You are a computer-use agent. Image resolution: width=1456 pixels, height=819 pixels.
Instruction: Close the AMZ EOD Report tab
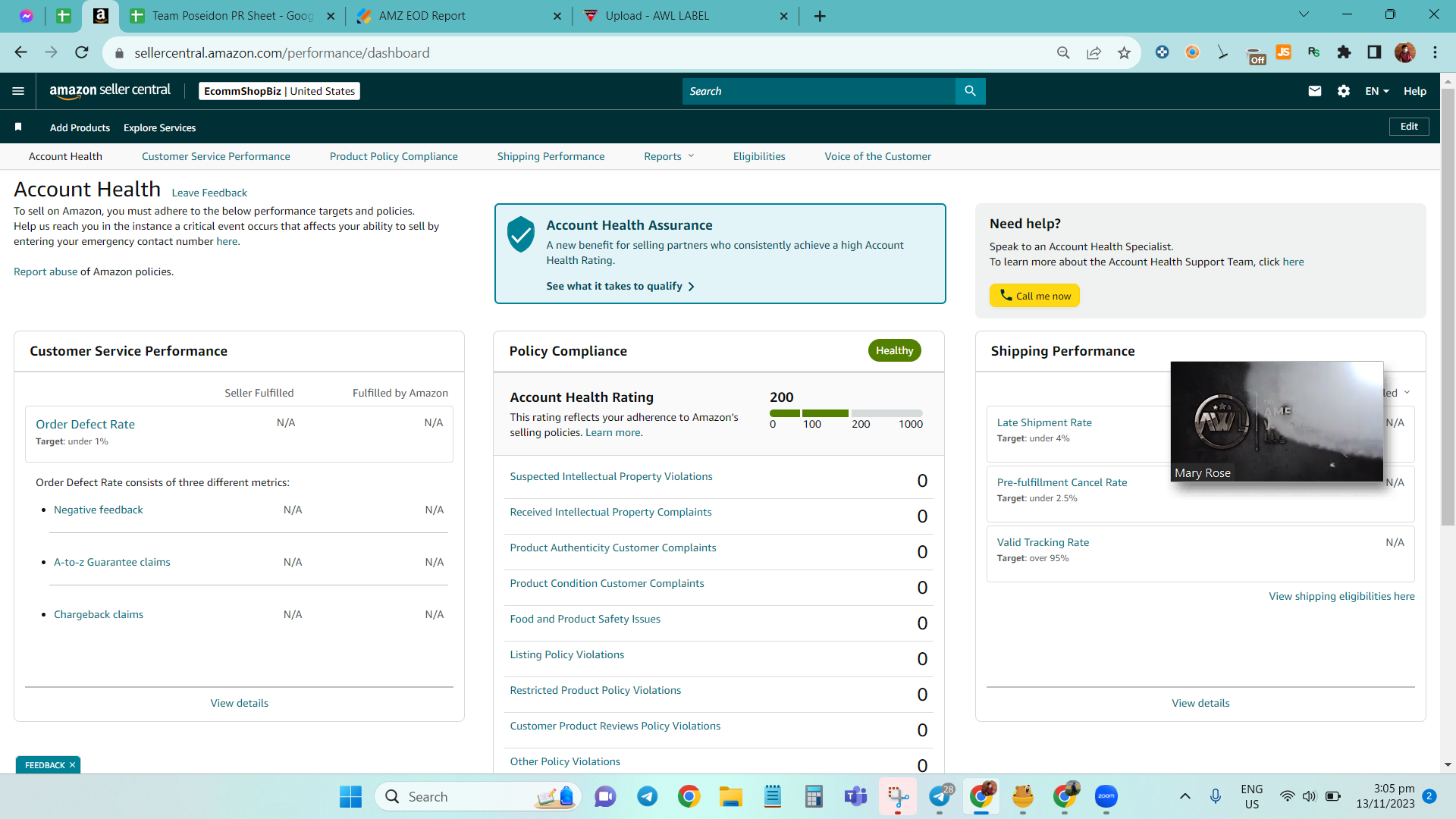coord(557,16)
